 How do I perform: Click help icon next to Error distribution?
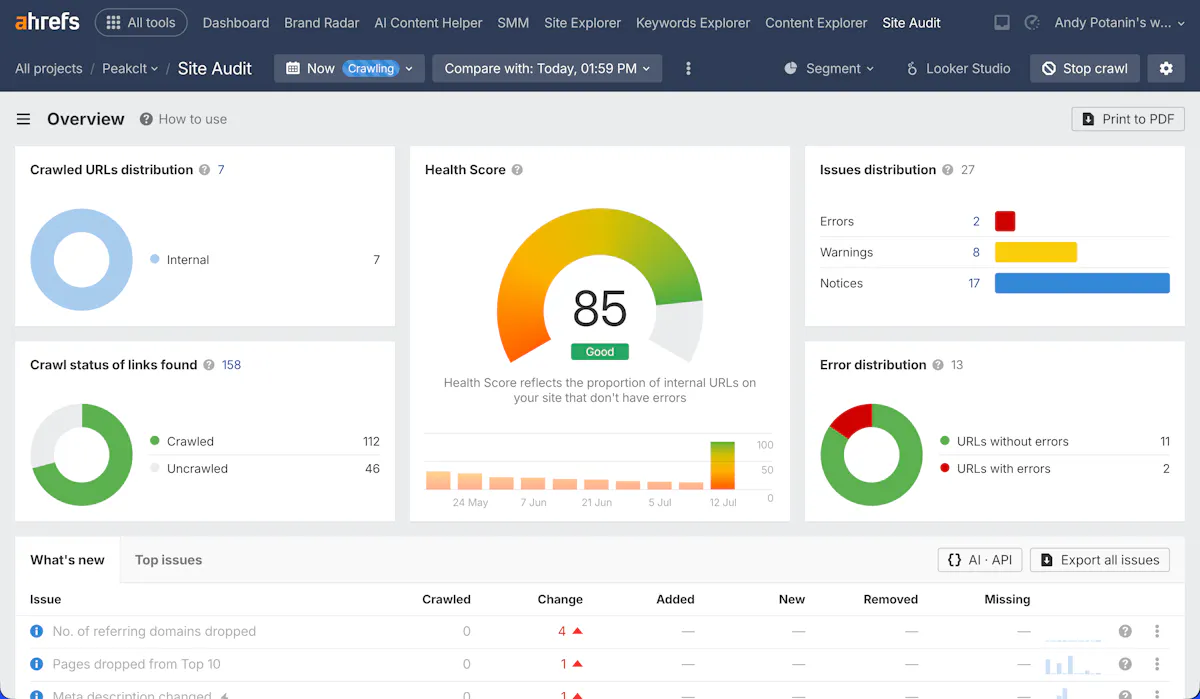point(938,365)
